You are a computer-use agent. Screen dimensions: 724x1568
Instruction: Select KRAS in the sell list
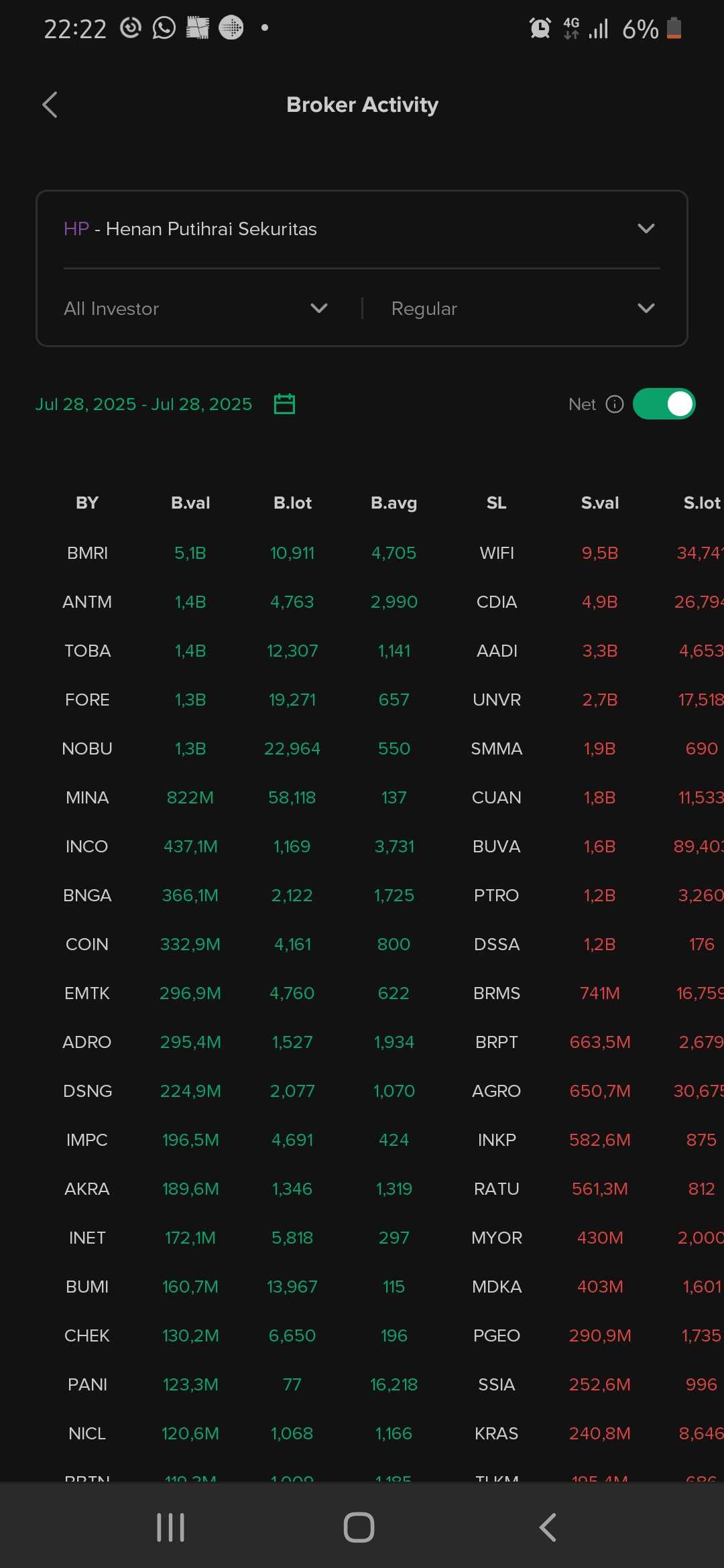[497, 1433]
